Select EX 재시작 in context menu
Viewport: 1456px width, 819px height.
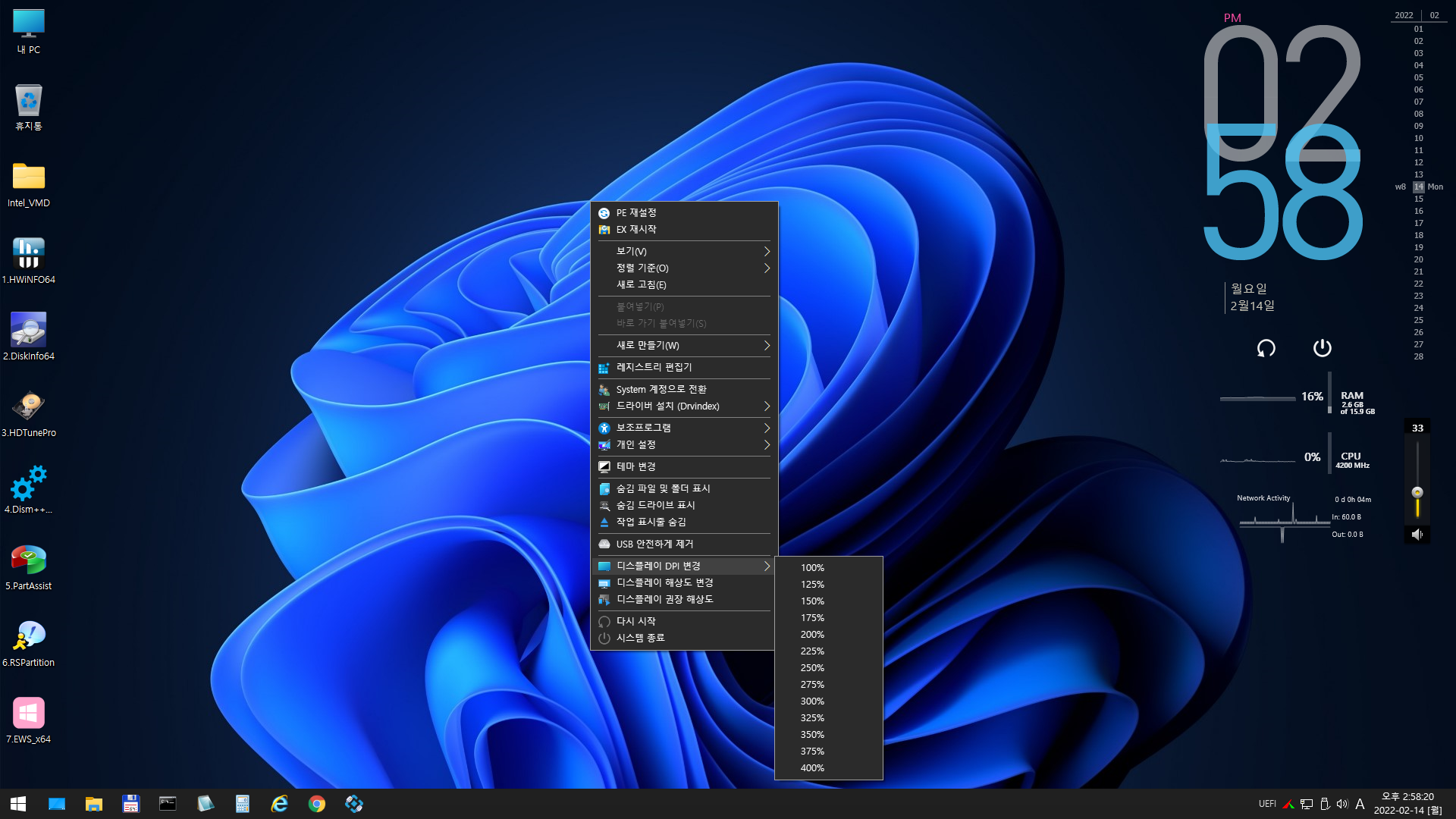tap(684, 229)
